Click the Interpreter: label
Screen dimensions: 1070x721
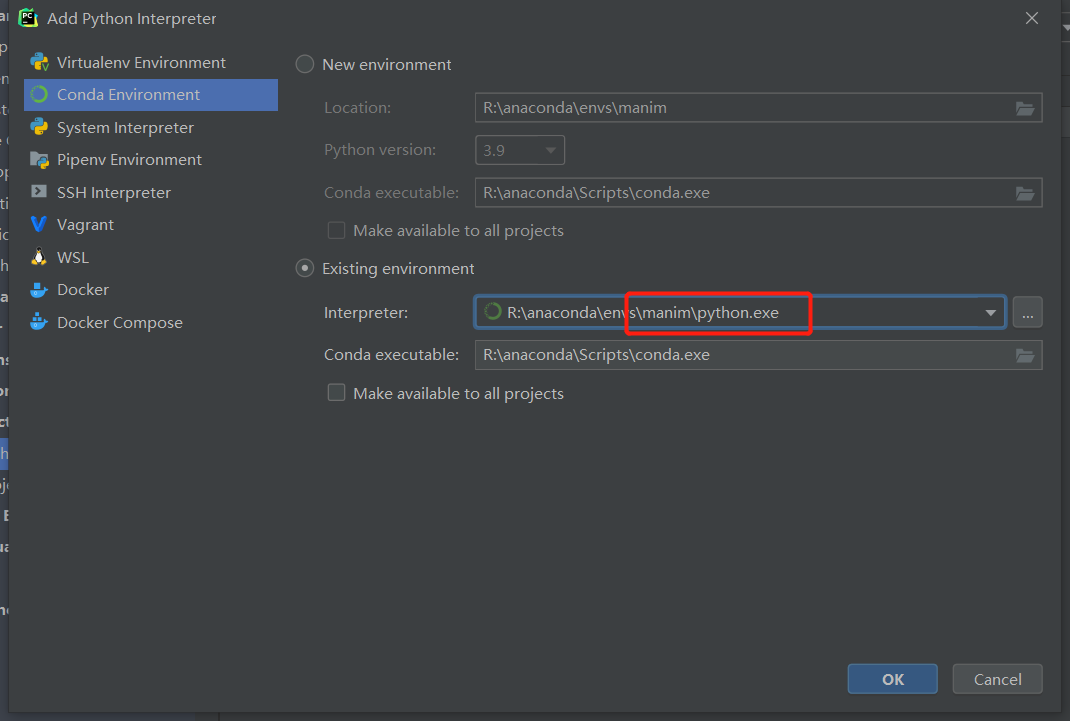(x=366, y=312)
